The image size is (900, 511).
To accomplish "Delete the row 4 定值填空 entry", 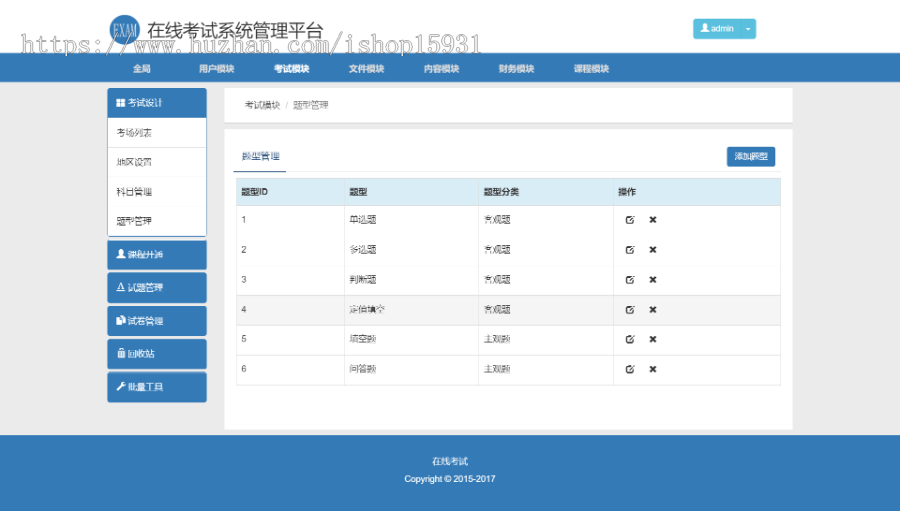I will click(x=653, y=309).
